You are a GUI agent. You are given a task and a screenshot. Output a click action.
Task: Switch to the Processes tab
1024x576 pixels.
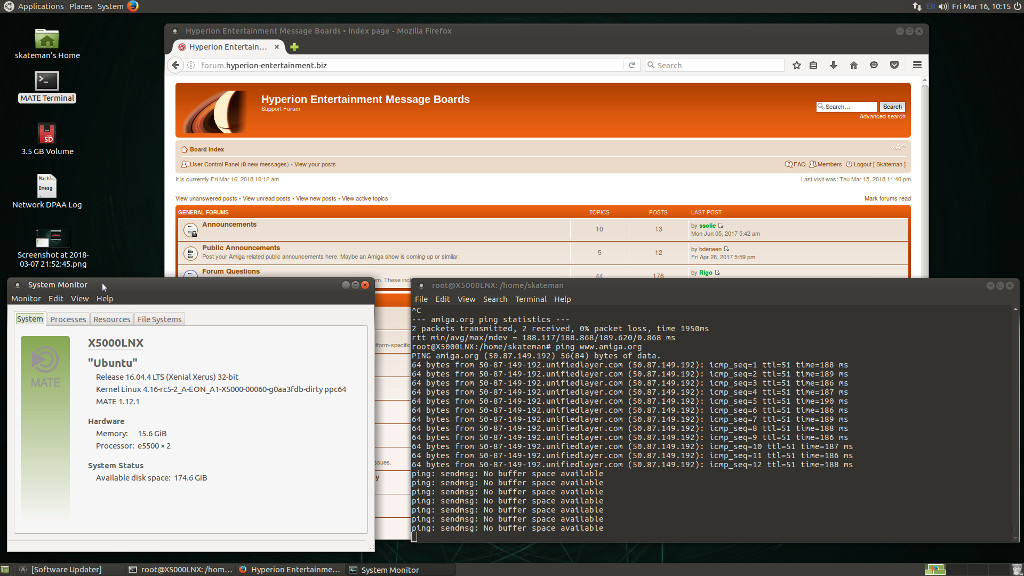pyautogui.click(x=68, y=319)
